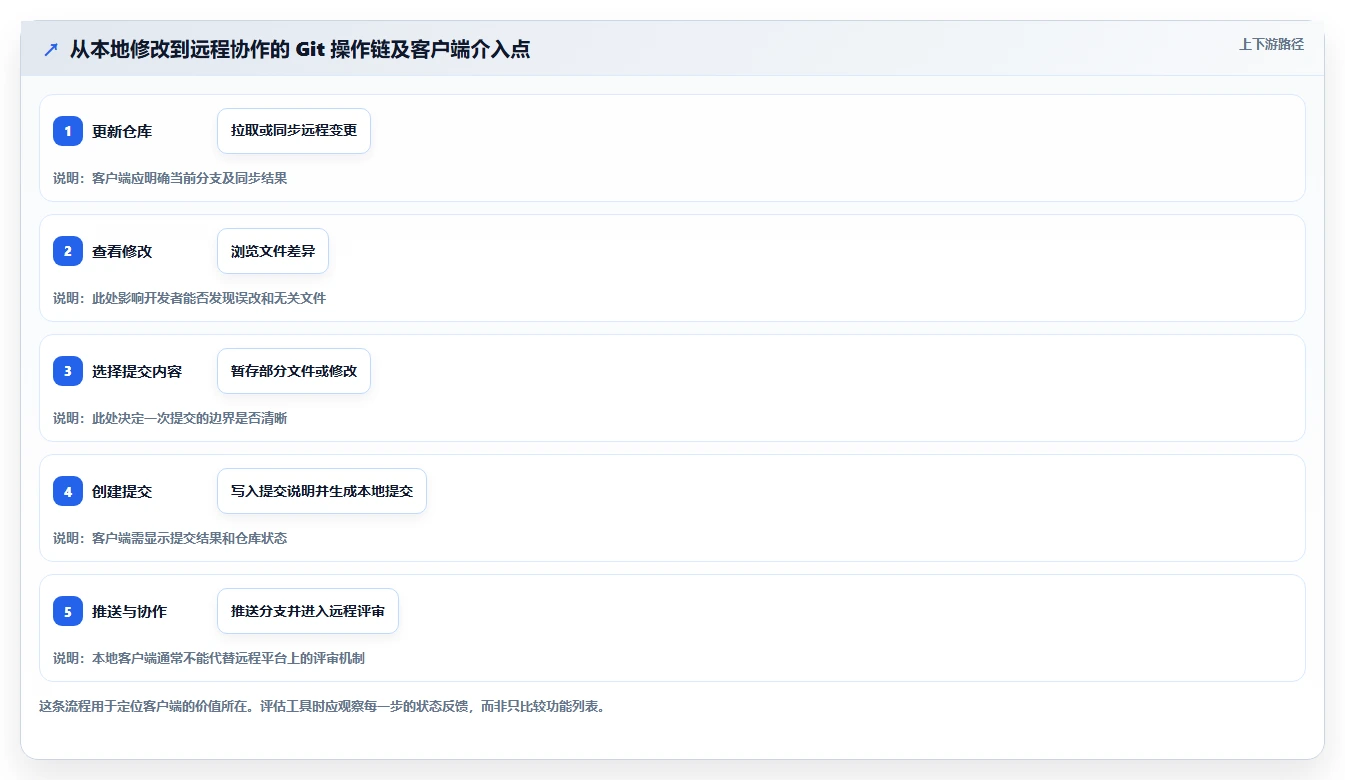The height and width of the screenshot is (780, 1345).
Task: Select the step 2 number badge
Action: point(68,251)
